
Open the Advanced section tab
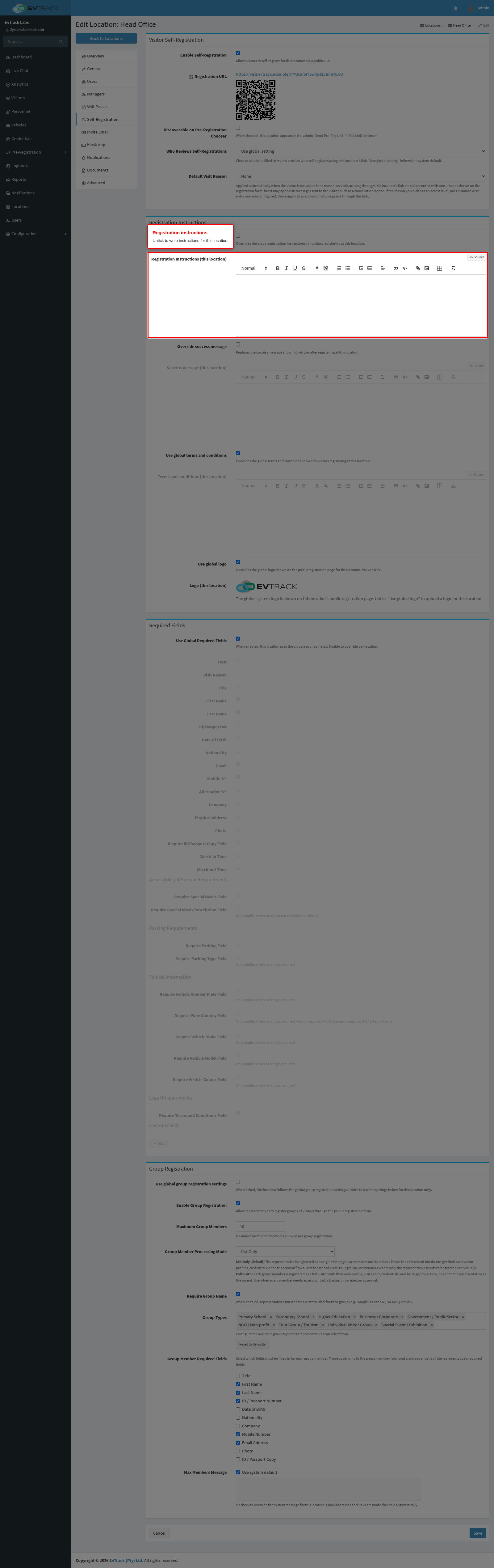(x=106, y=183)
